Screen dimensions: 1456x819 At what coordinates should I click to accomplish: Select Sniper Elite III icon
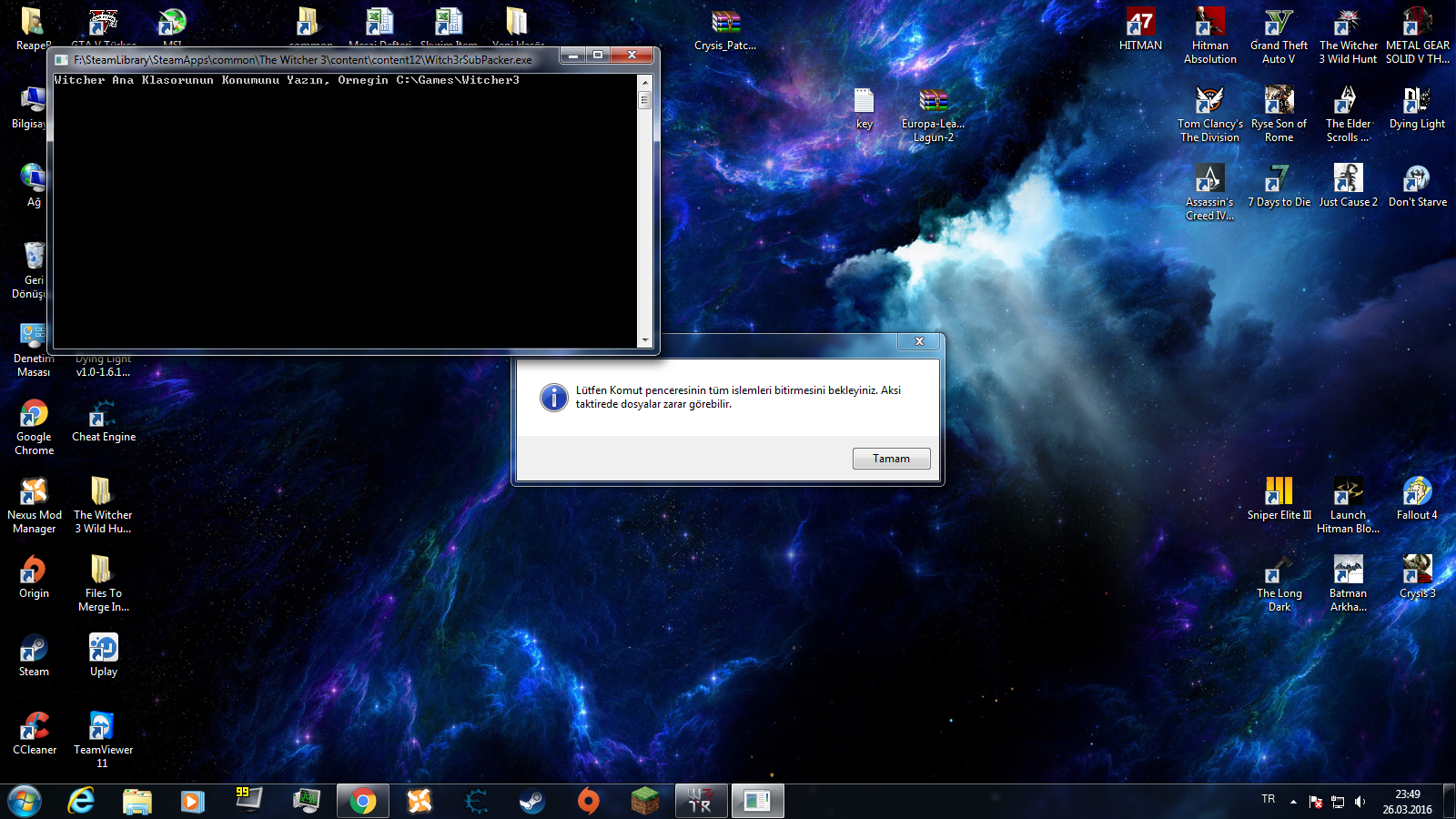1279,499
